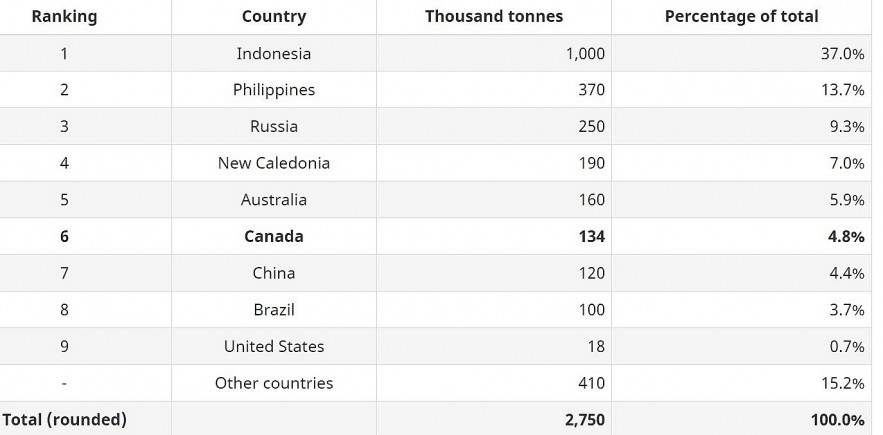
Task: Click the Total (rounded) row label
Action: [64, 420]
